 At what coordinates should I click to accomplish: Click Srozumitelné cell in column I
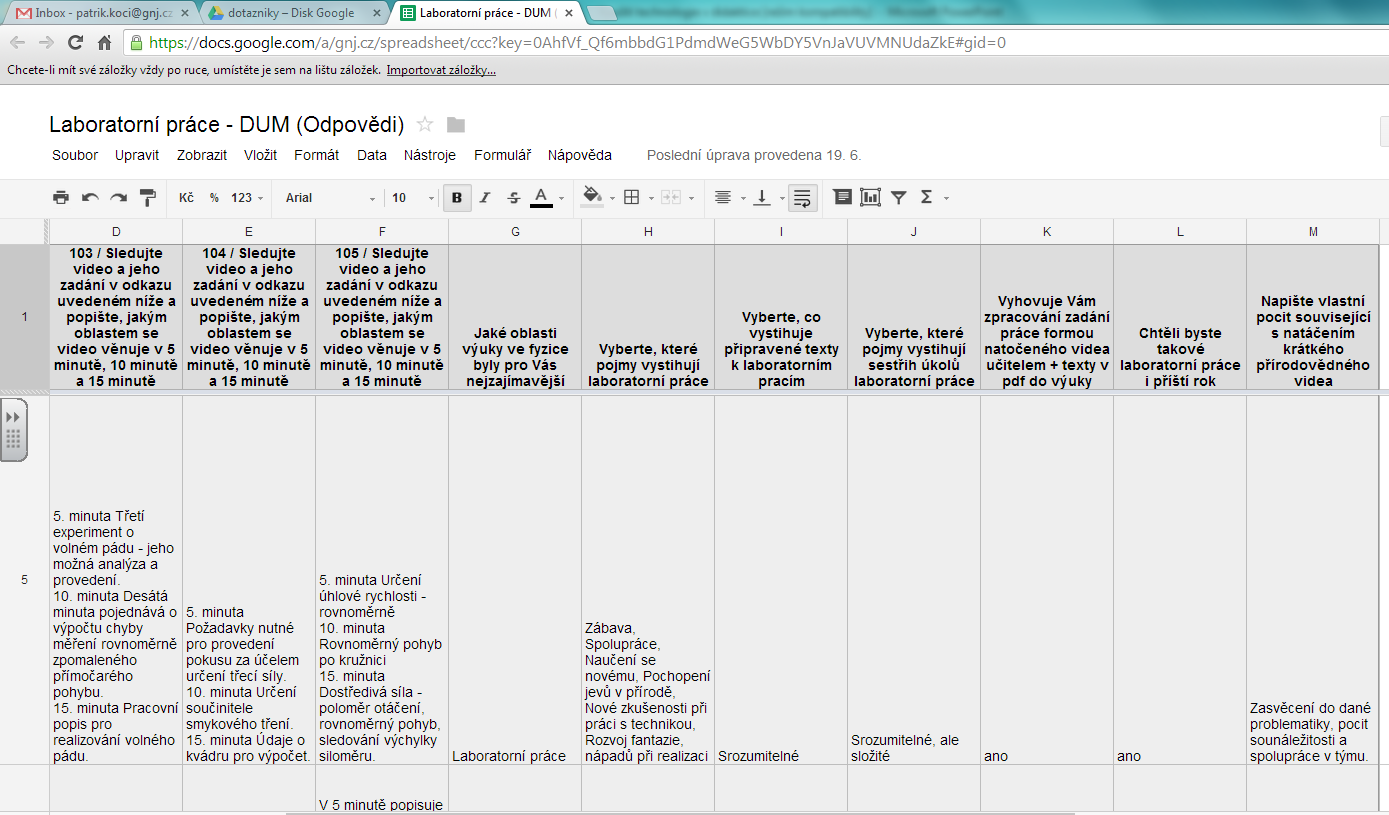(781, 580)
